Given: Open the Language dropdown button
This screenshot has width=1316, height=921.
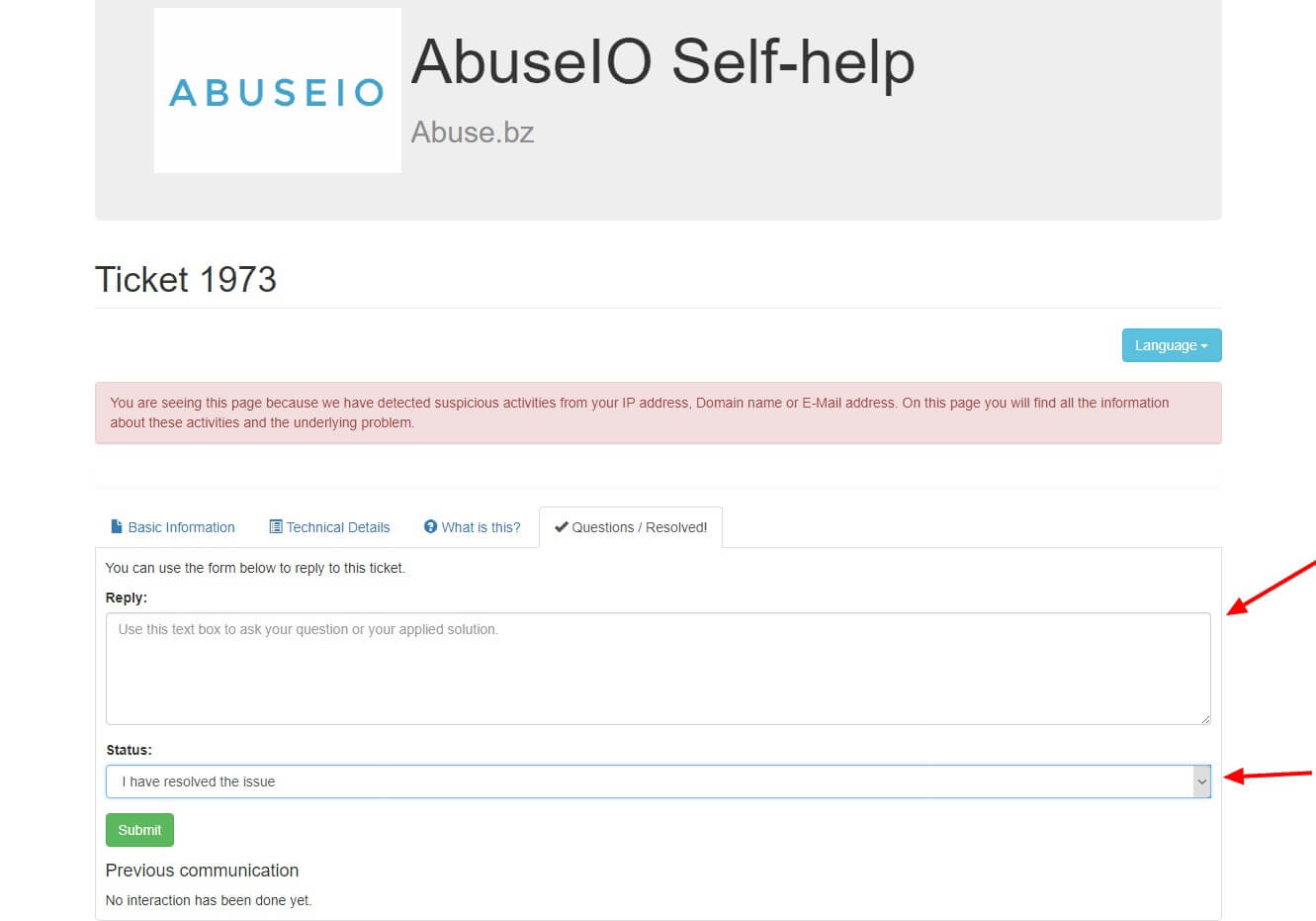Looking at the screenshot, I should click(x=1171, y=345).
